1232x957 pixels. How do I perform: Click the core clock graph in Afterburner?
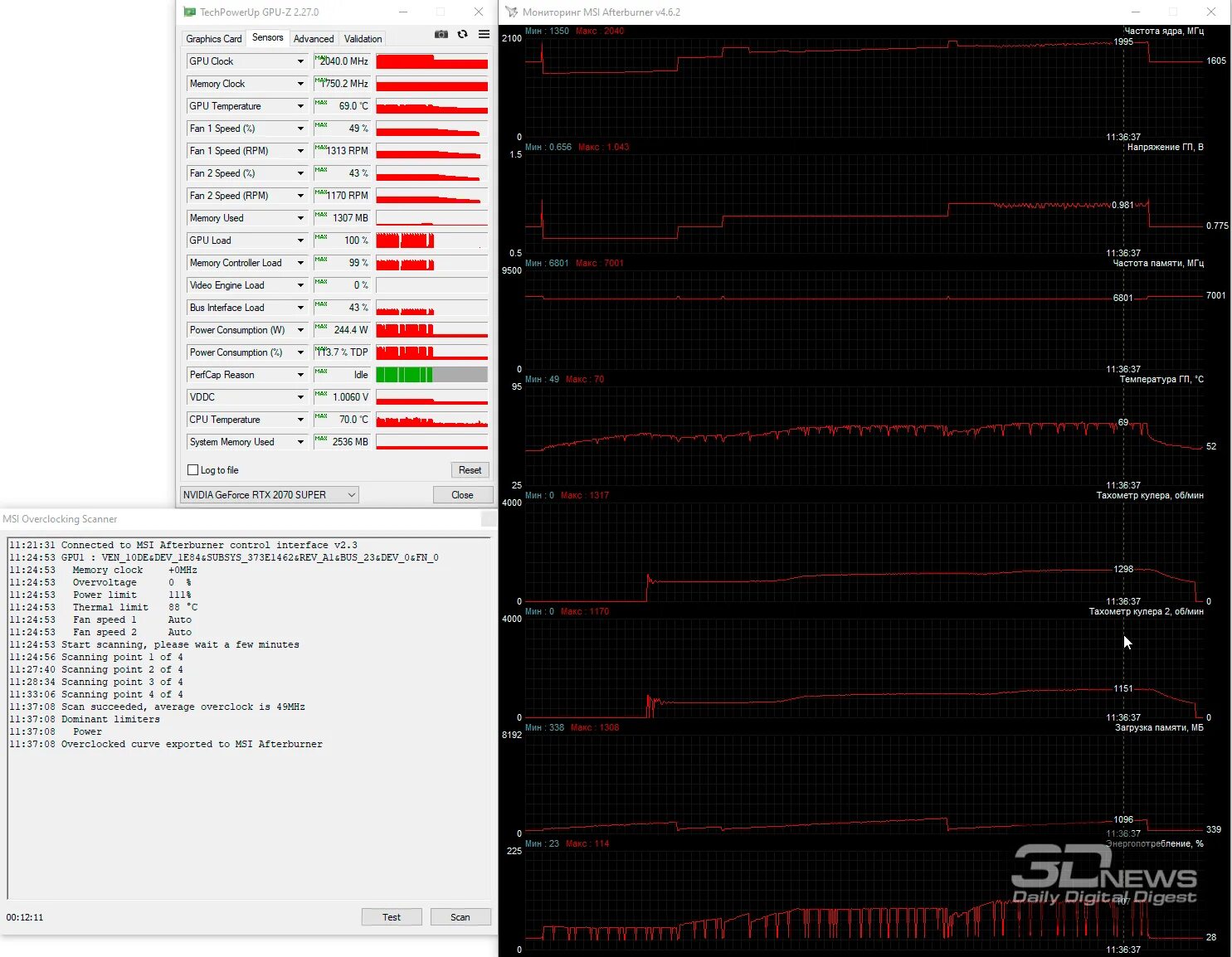point(863,87)
